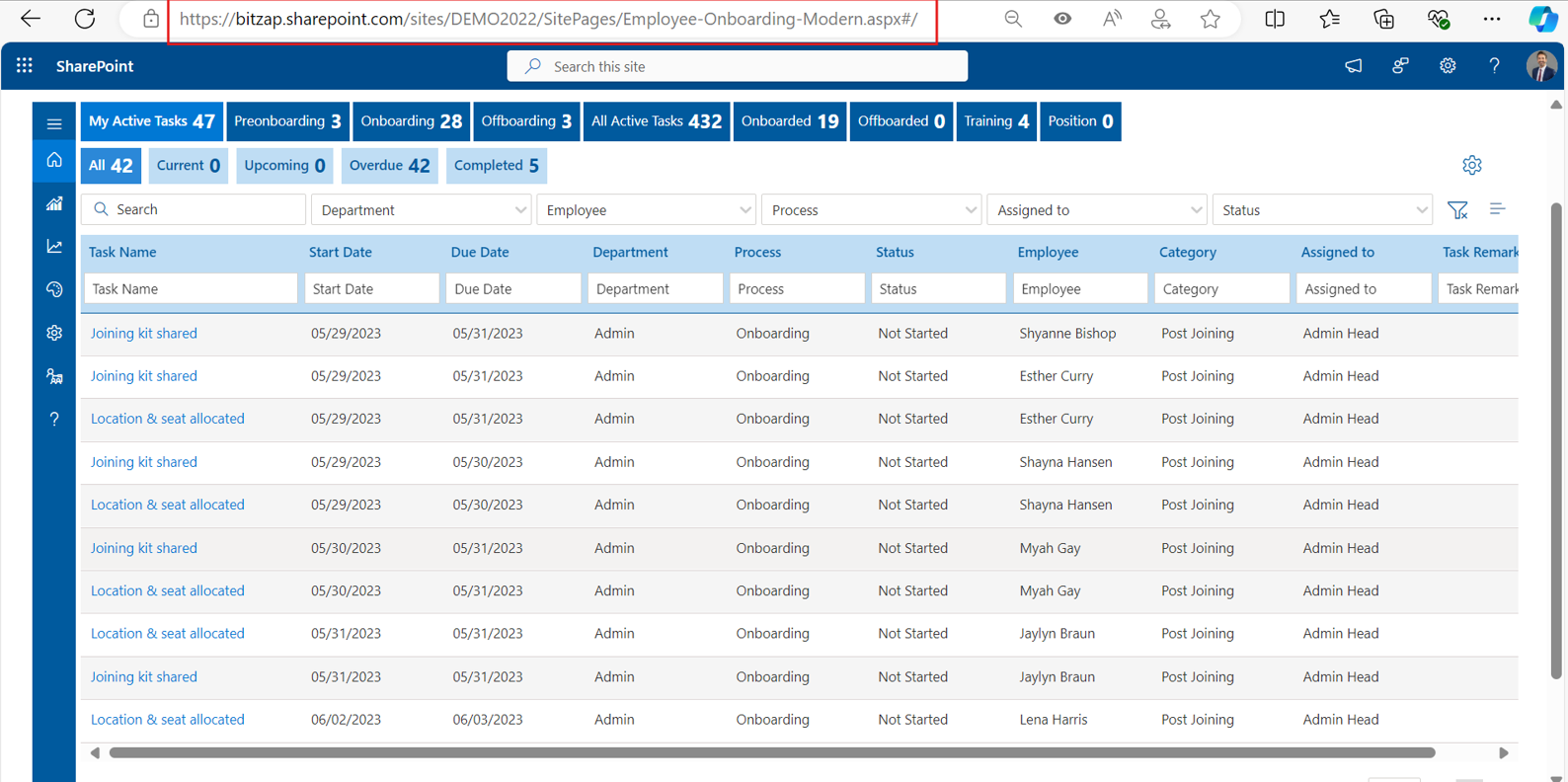This screenshot has width=1568, height=782.
Task: Open browser settings and more ellipsis
Action: [x=1492, y=19]
